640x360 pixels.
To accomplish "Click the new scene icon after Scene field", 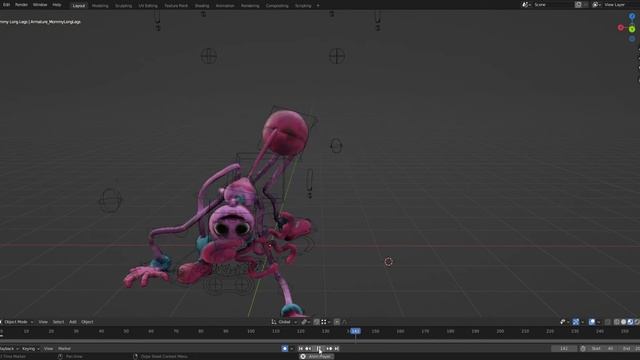I will [578, 5].
